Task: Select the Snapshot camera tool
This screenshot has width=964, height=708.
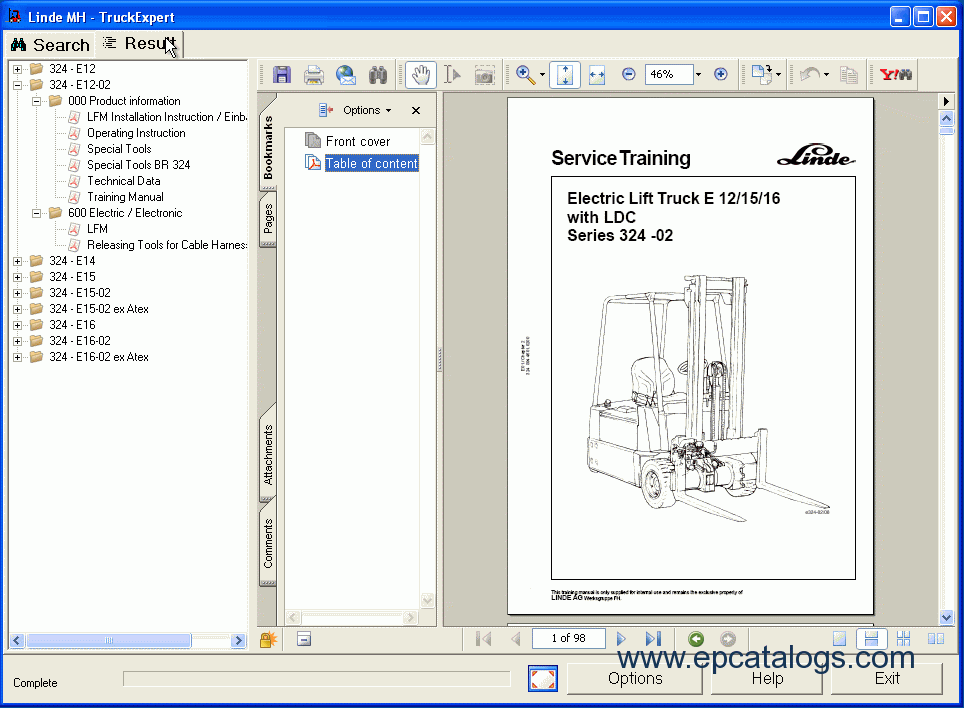Action: (x=484, y=75)
